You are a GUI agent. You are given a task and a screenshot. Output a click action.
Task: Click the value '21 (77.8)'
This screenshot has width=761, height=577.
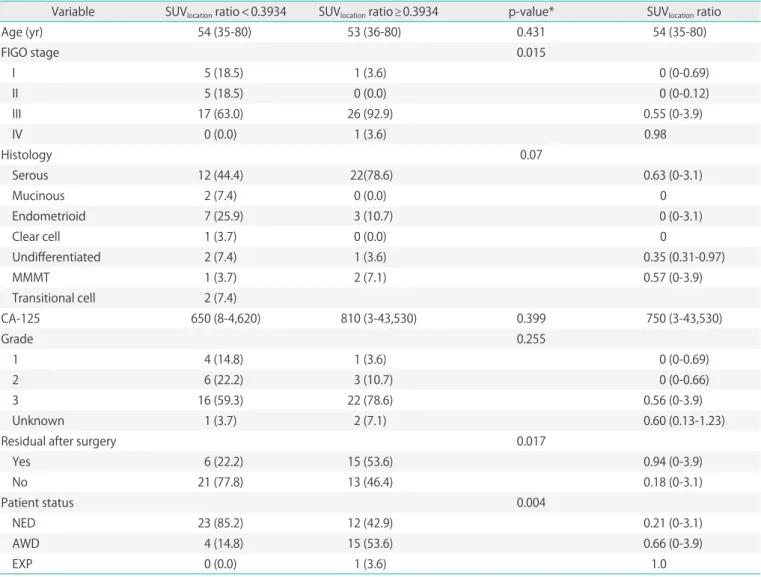click(220, 482)
